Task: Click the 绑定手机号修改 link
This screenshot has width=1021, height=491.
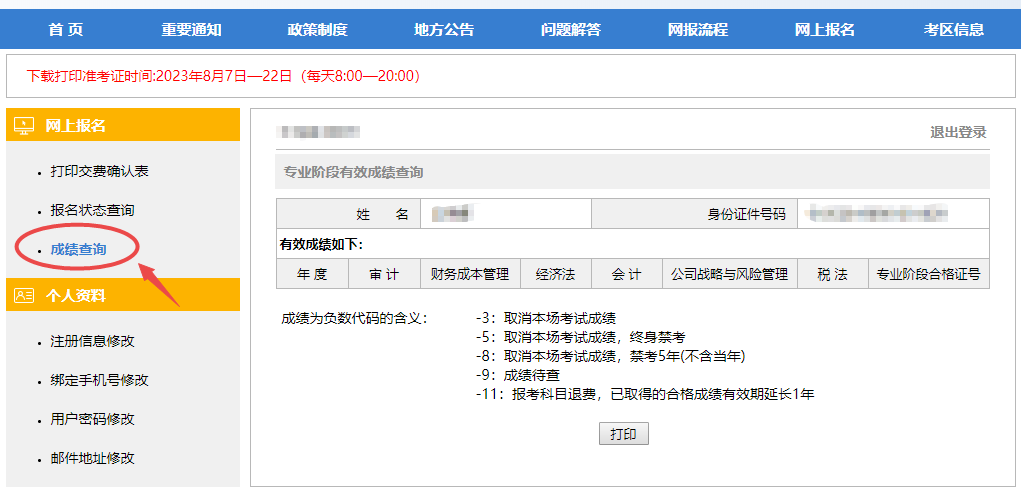Action: 100,380
